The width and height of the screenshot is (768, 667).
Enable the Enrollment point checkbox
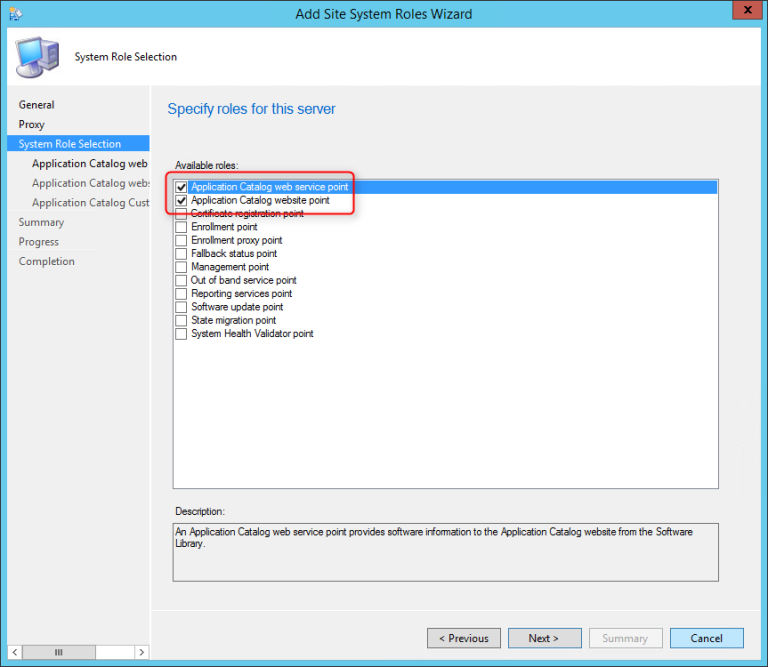click(x=181, y=227)
